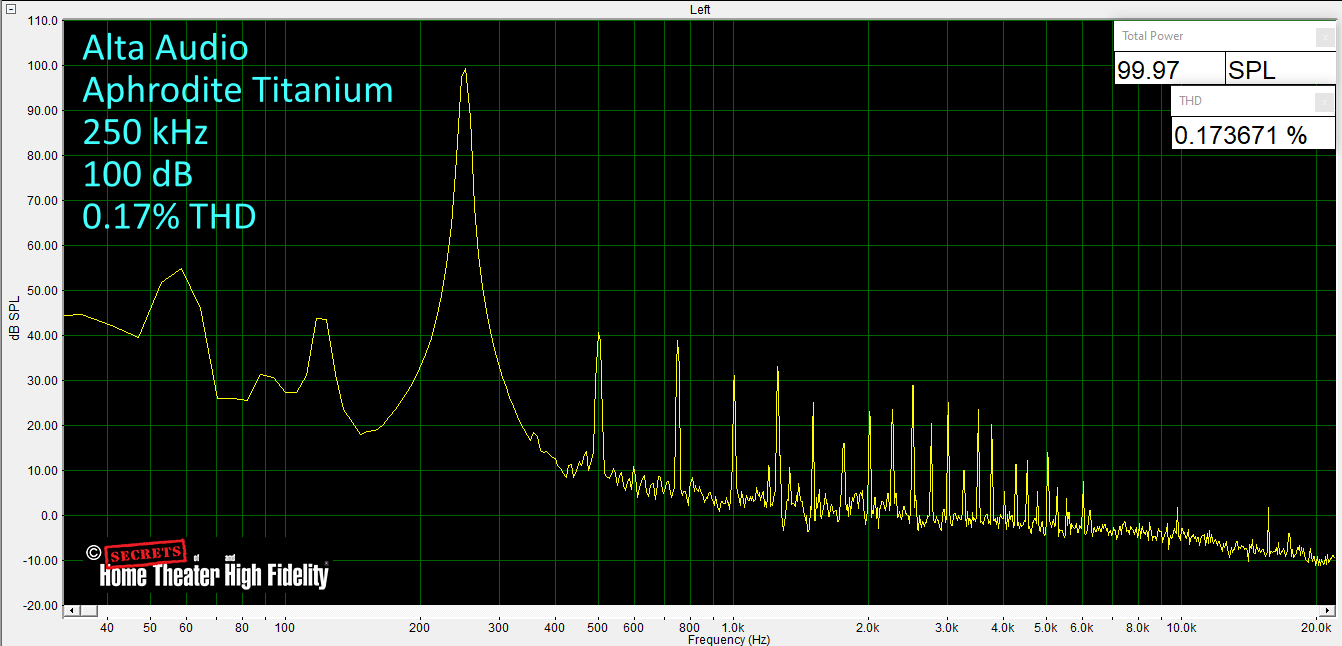Click the THD panel title
Viewport: 1342px width, 646px height.
1190,101
